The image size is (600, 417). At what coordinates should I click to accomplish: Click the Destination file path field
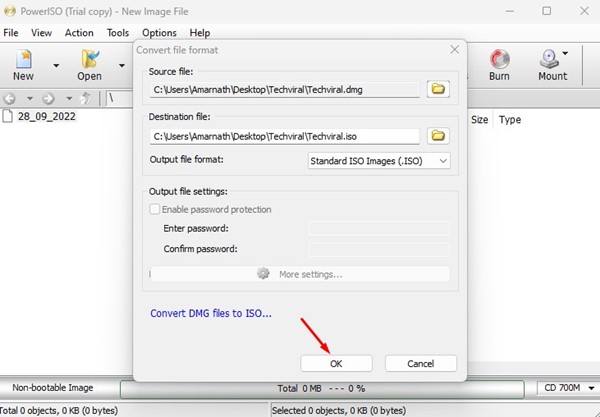285,137
